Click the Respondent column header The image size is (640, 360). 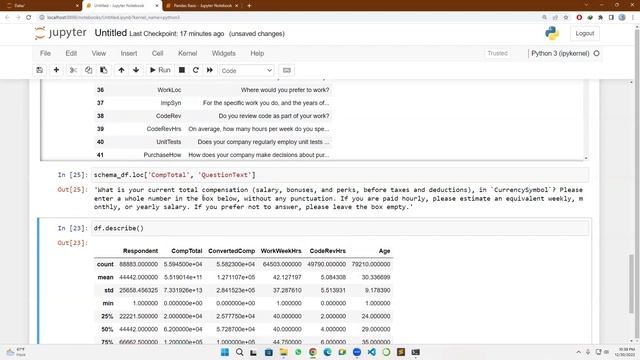pos(140,251)
